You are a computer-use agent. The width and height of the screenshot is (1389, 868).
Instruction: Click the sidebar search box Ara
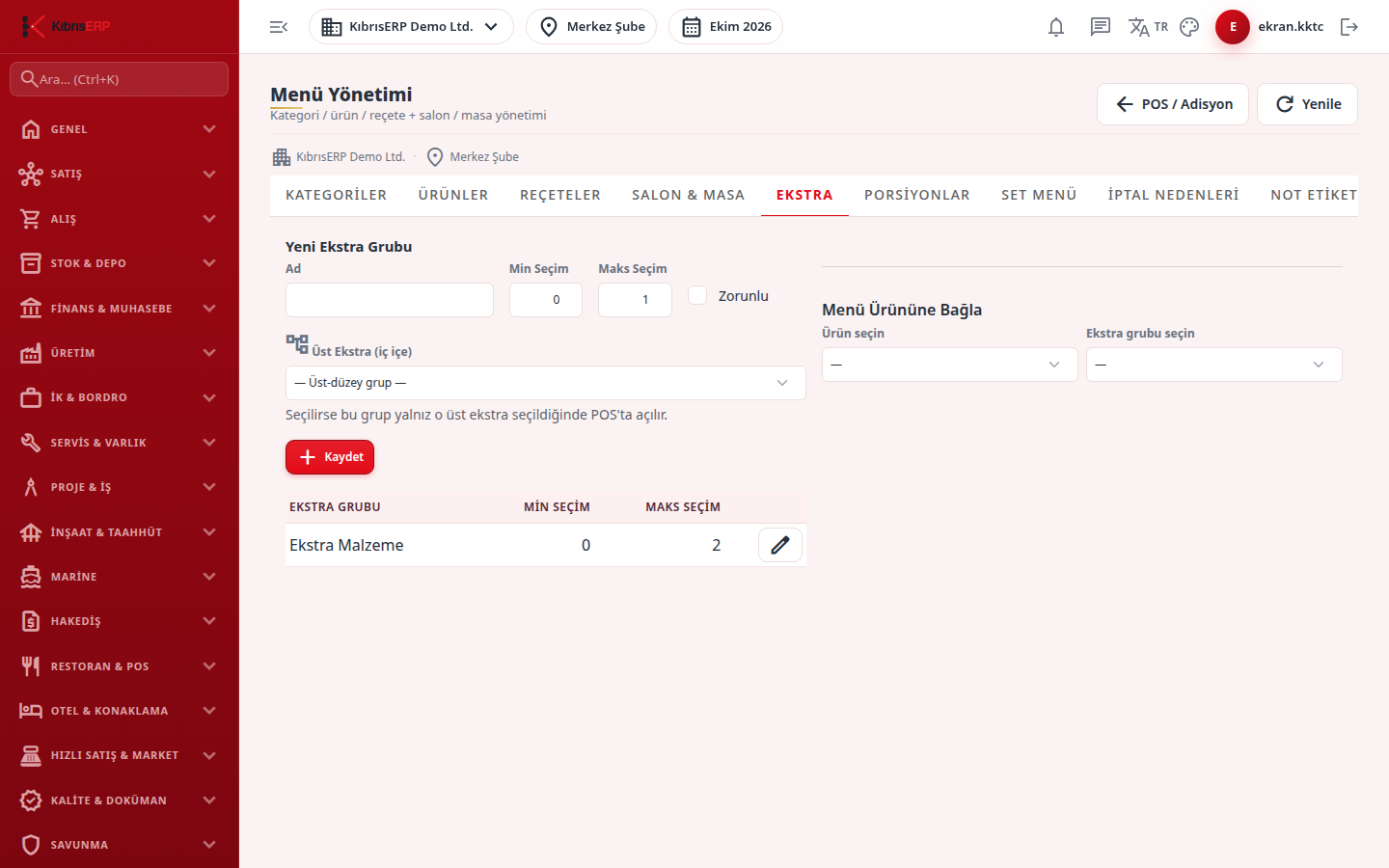click(120, 79)
